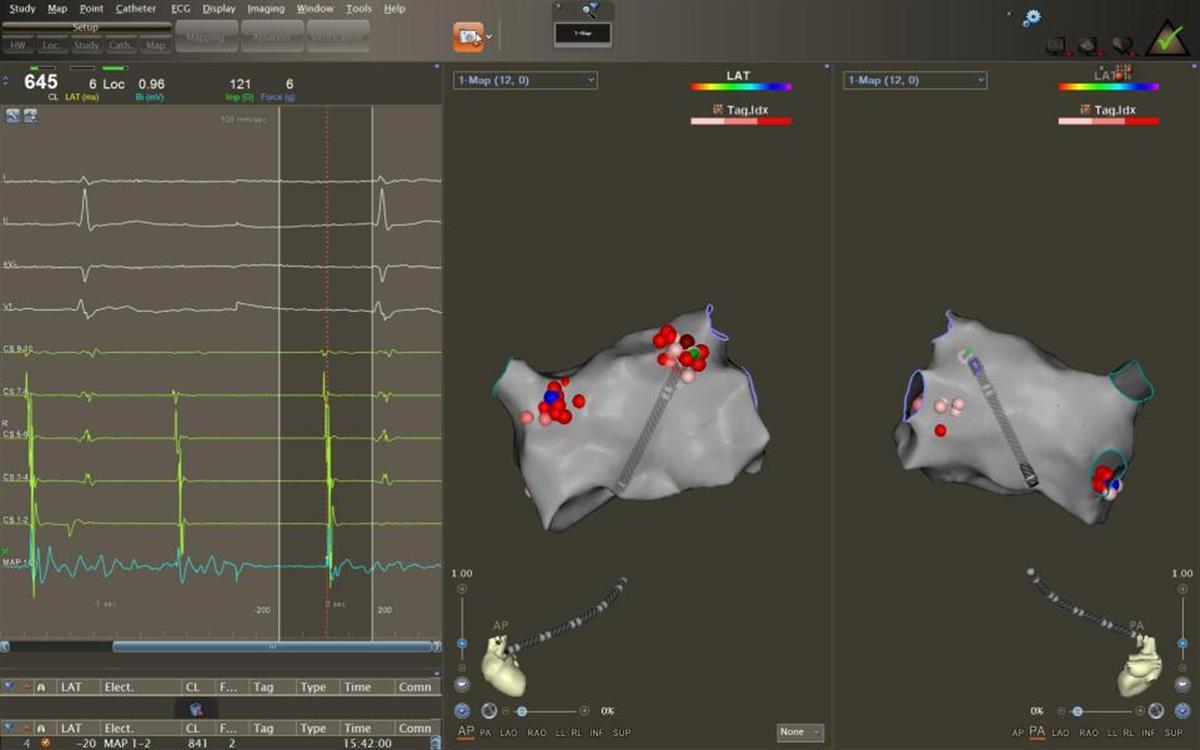The width and height of the screenshot is (1200, 750).
Task: Open the blue gear settings icon
Action: [1031, 17]
